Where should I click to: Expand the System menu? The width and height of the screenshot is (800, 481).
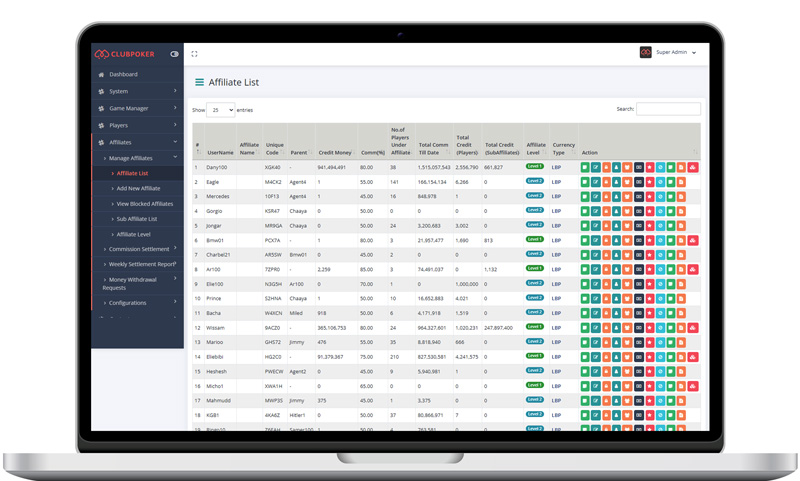pyautogui.click(x=137, y=91)
